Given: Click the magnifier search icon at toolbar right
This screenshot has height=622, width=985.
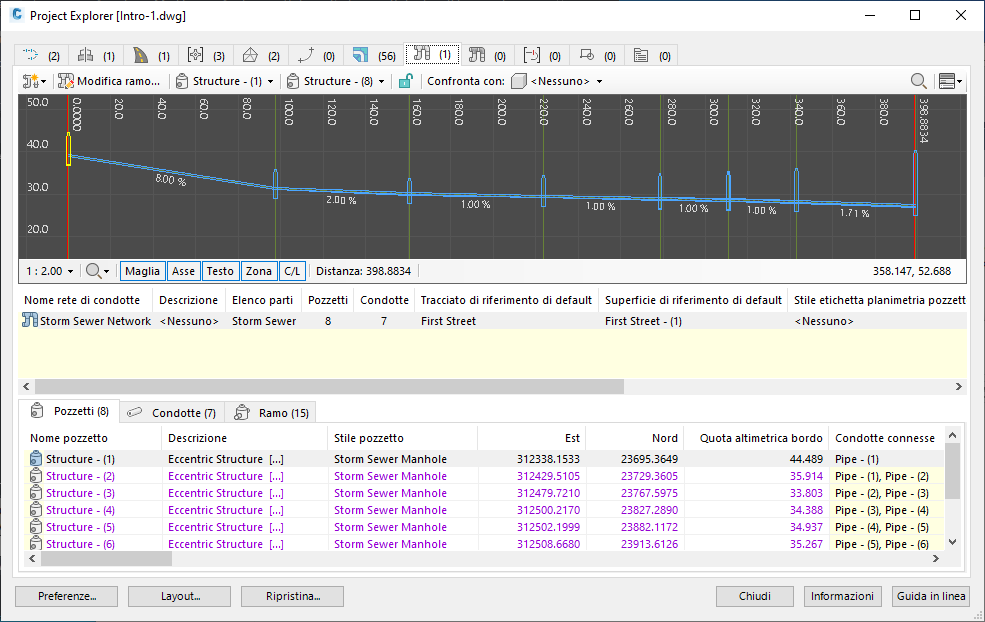Looking at the screenshot, I should coord(918,81).
